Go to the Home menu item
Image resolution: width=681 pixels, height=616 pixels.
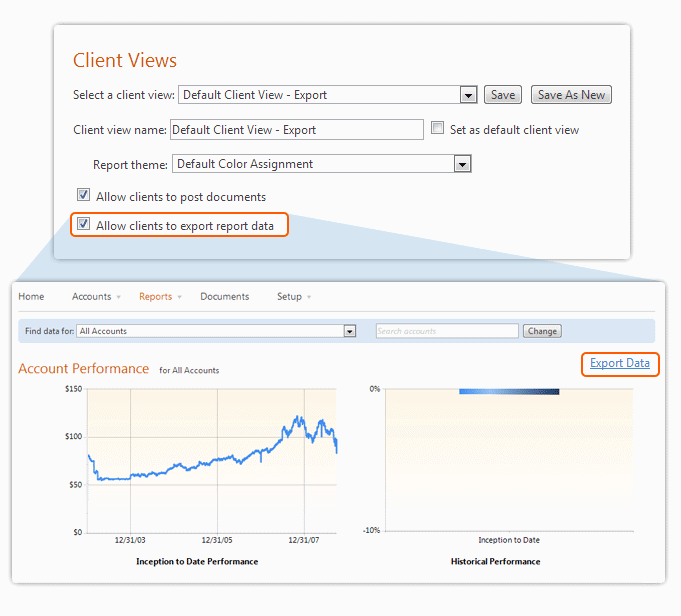coord(31,297)
